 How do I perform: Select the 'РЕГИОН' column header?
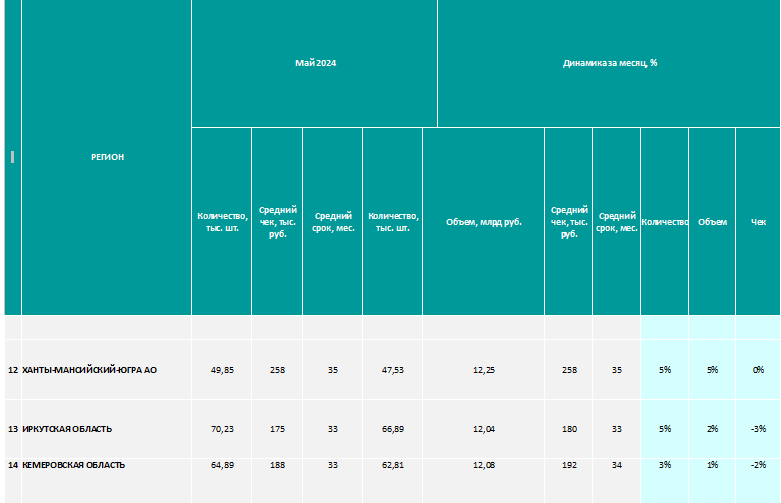(107, 157)
